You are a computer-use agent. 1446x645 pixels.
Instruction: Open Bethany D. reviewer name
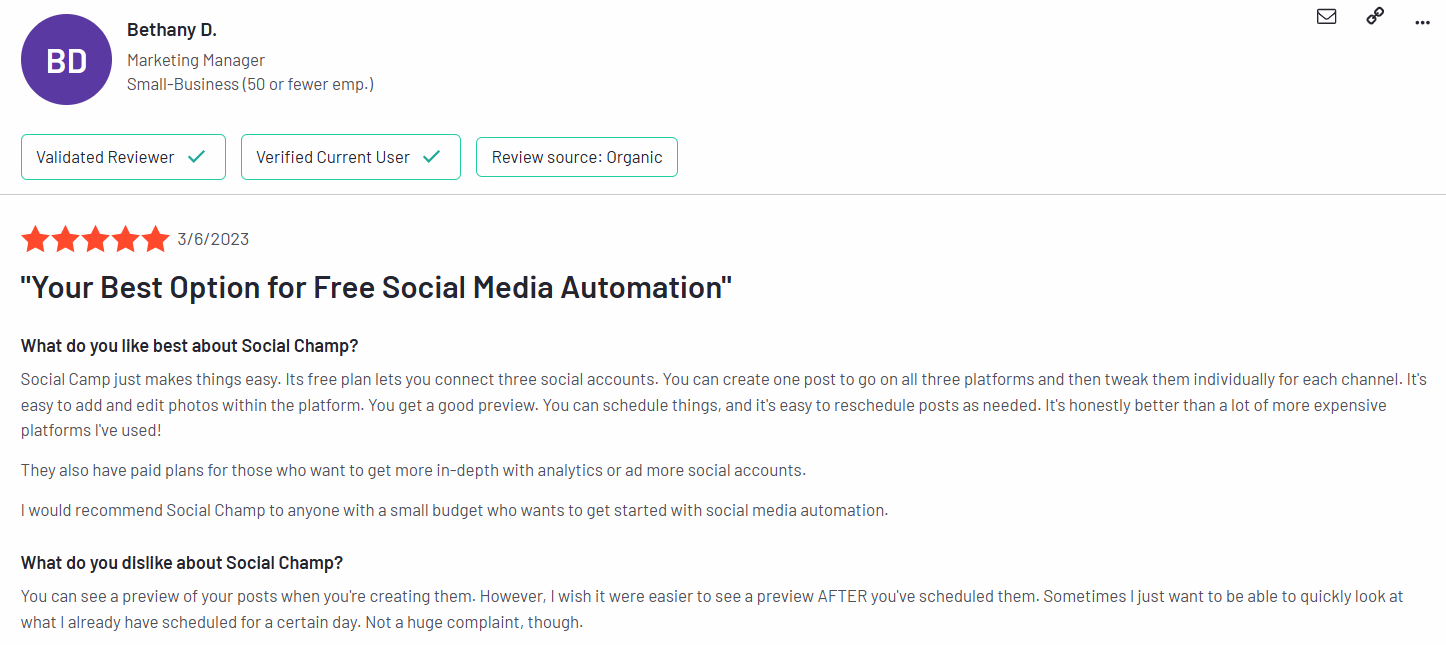coord(172,30)
